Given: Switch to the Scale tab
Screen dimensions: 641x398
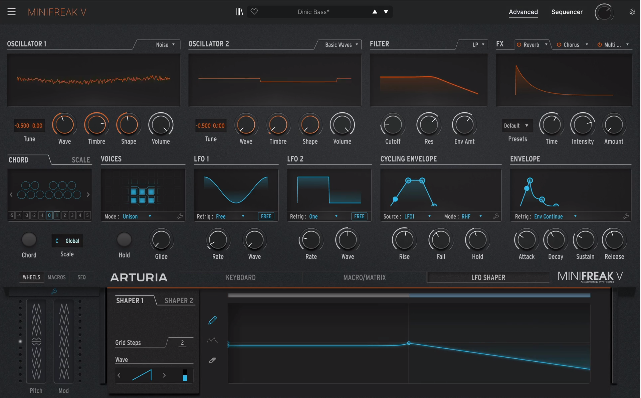Looking at the screenshot, I should (x=81, y=160).
